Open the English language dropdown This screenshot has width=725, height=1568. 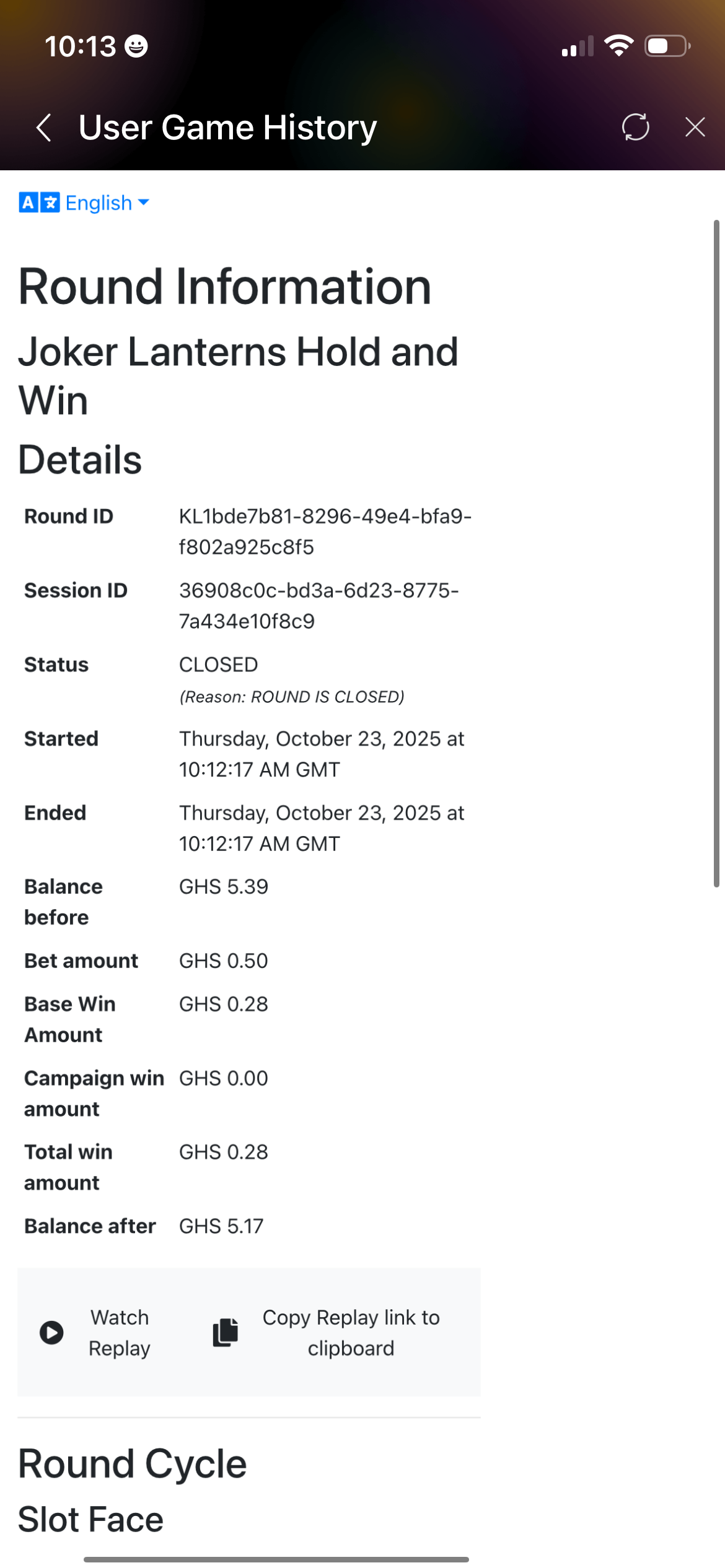[x=99, y=203]
